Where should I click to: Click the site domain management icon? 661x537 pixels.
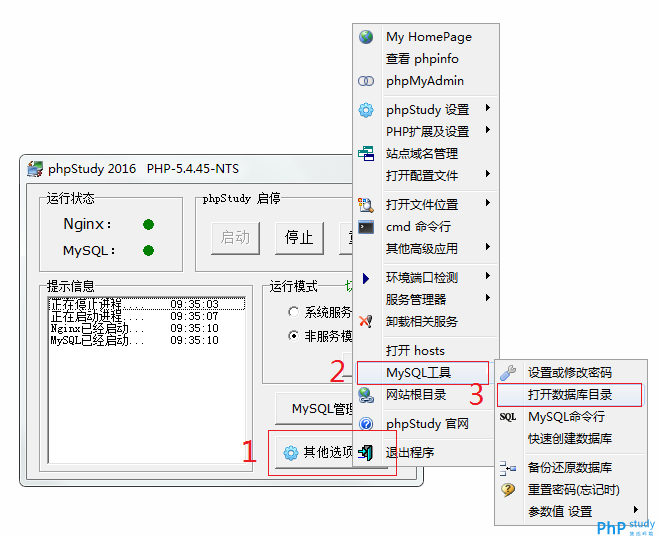click(366, 153)
